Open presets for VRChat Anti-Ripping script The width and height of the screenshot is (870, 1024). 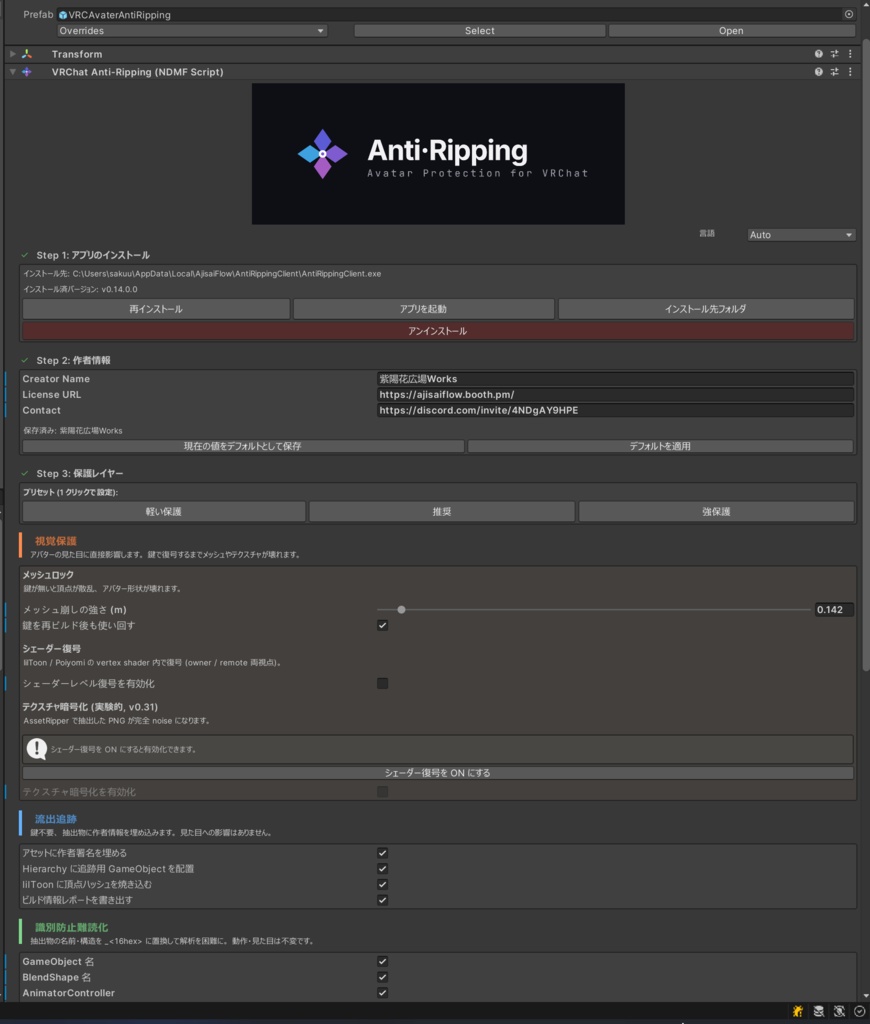834,72
